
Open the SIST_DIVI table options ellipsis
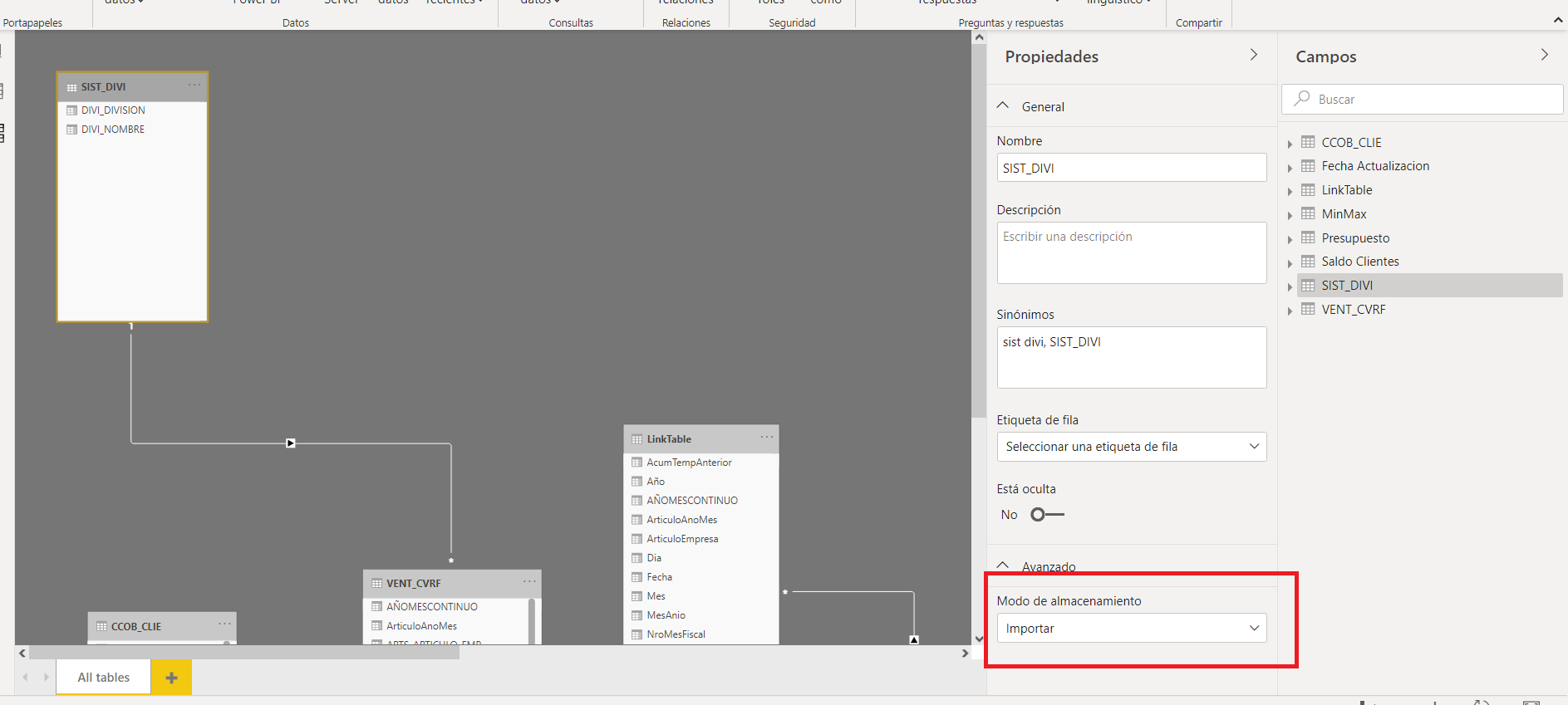click(x=194, y=85)
